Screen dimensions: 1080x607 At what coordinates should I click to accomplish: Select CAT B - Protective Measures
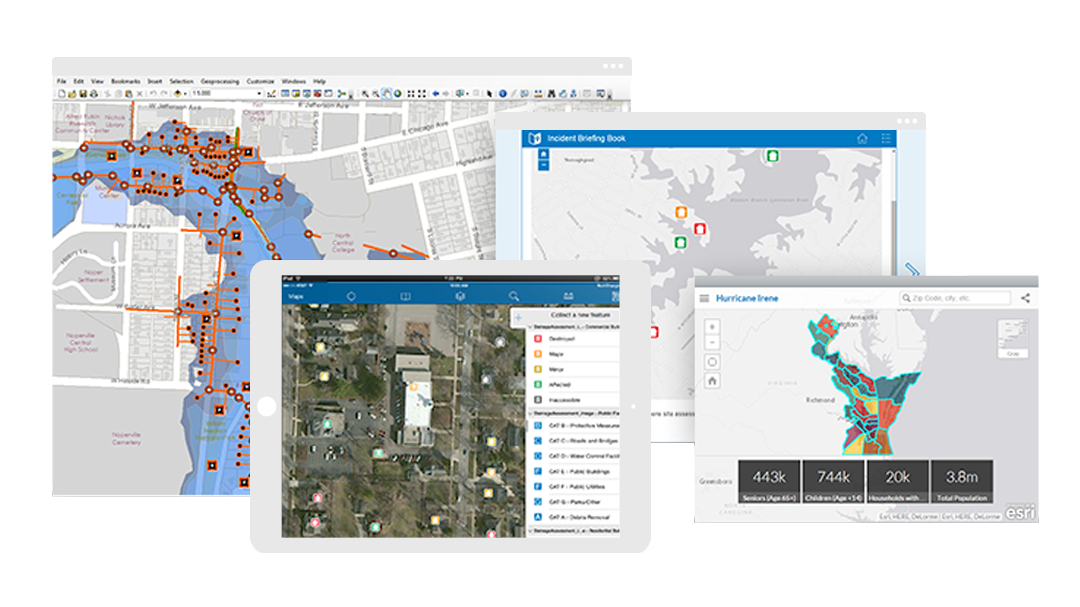pyautogui.click(x=573, y=426)
